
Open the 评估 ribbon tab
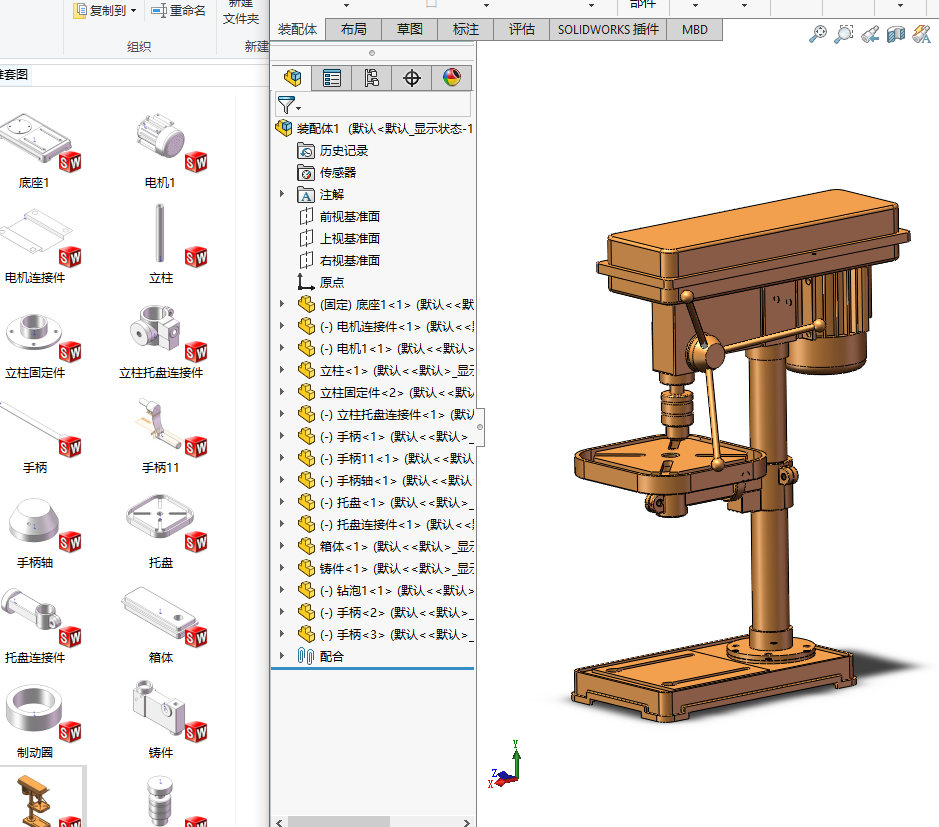(x=522, y=30)
